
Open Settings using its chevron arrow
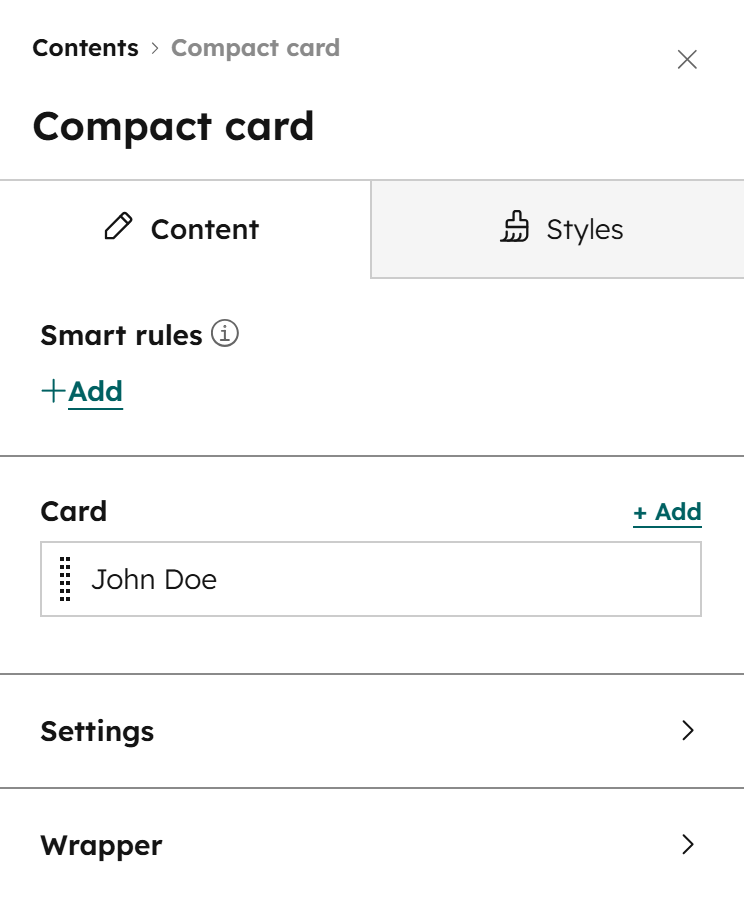[x=688, y=731]
